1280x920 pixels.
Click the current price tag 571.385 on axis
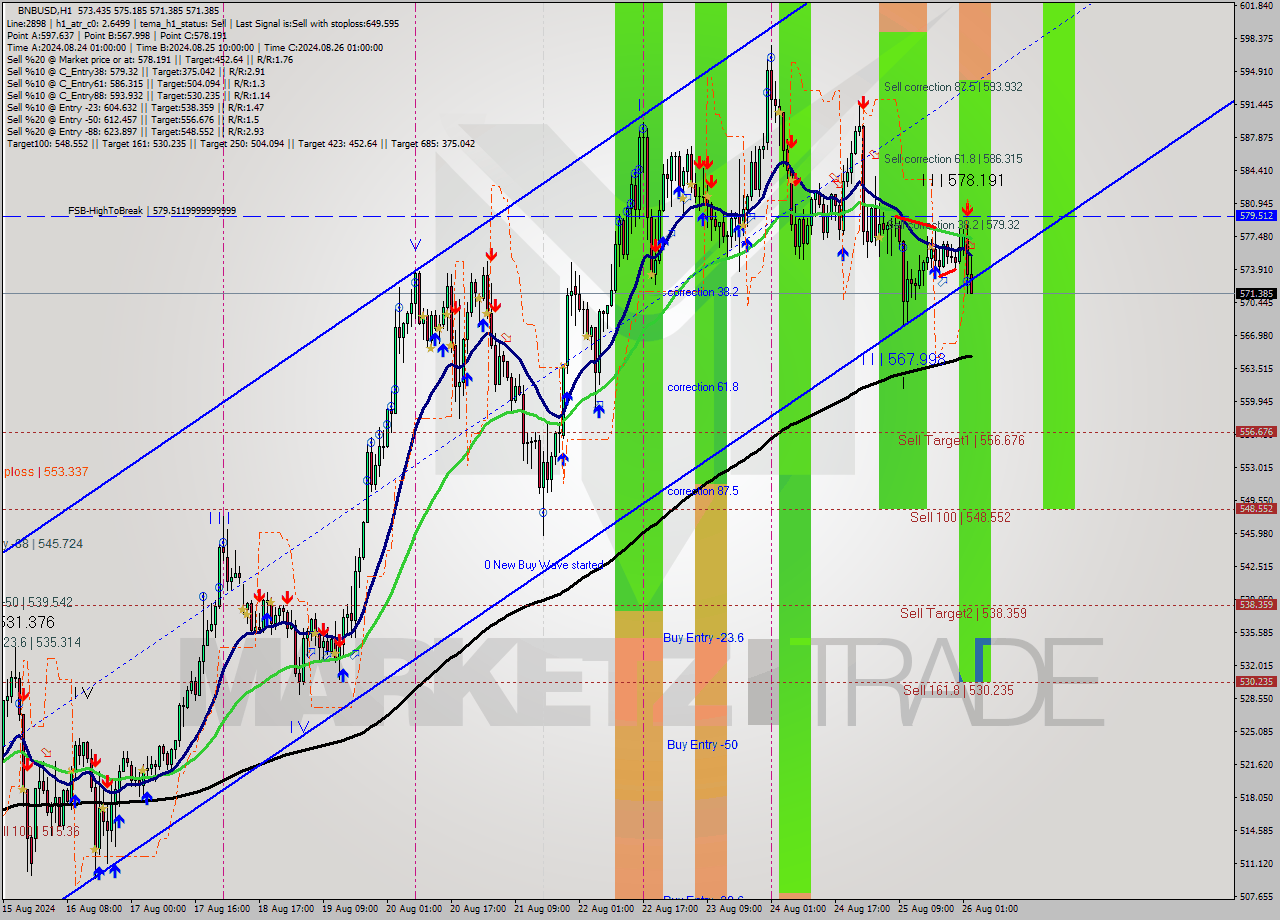coord(1256,294)
